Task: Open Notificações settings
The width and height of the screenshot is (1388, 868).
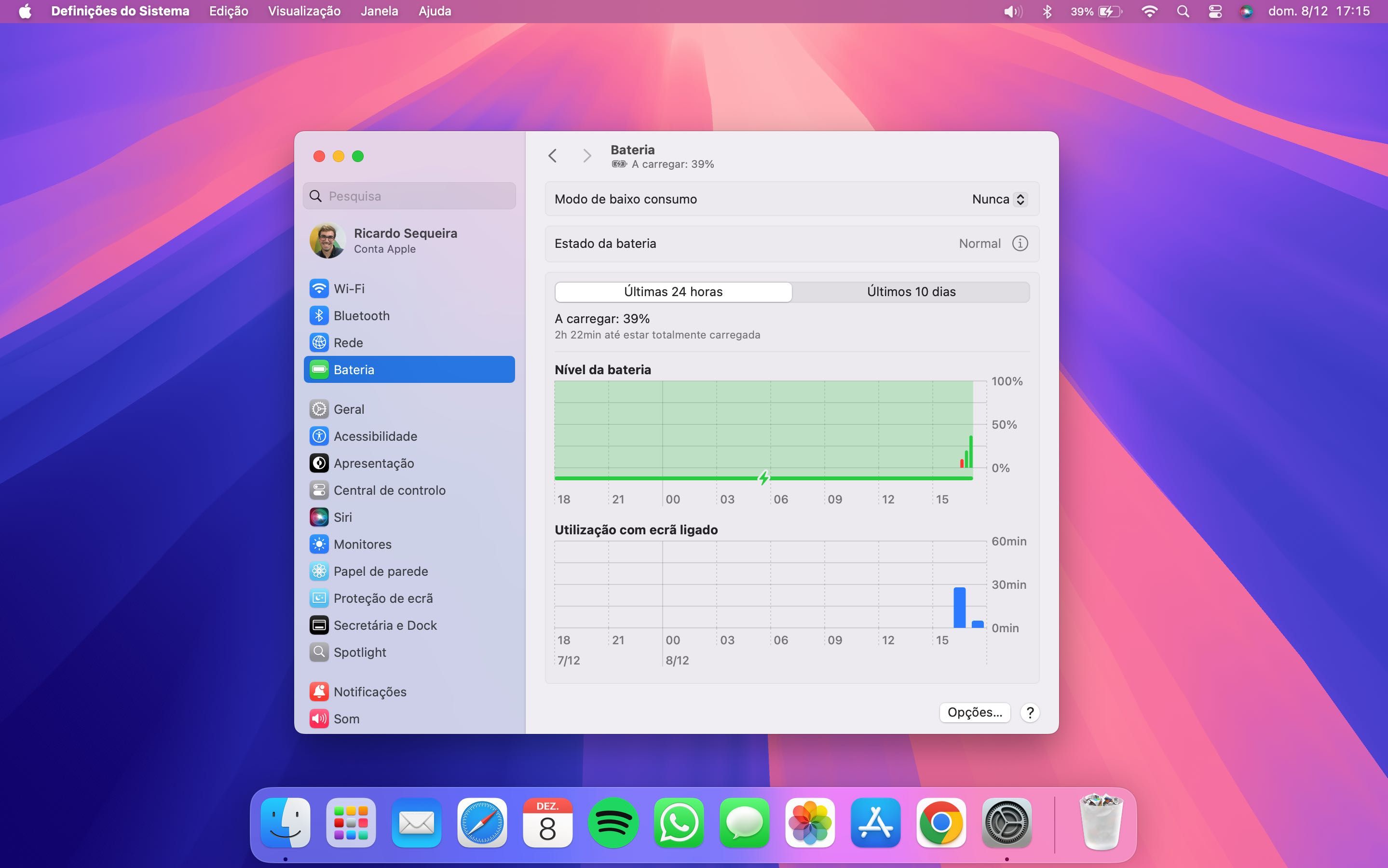Action: click(408, 691)
